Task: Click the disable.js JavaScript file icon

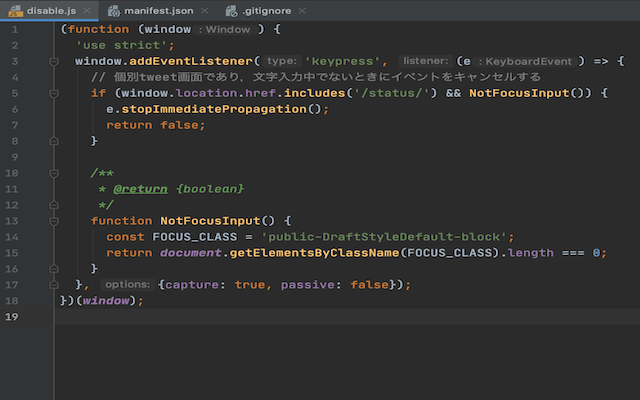Action: click(x=16, y=11)
